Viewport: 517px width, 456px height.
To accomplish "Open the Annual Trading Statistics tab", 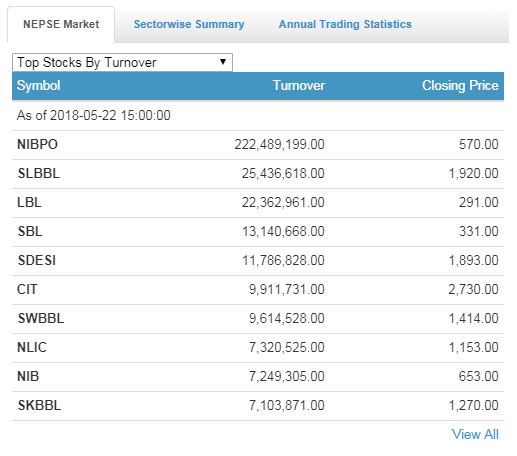I will click(345, 24).
